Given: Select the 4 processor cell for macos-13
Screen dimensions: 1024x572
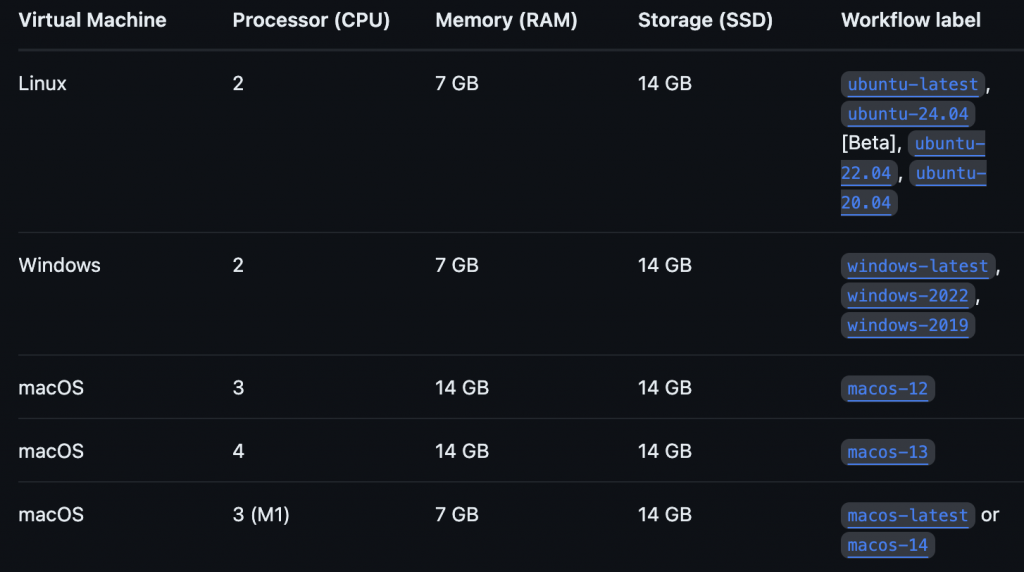Looking at the screenshot, I should [238, 451].
